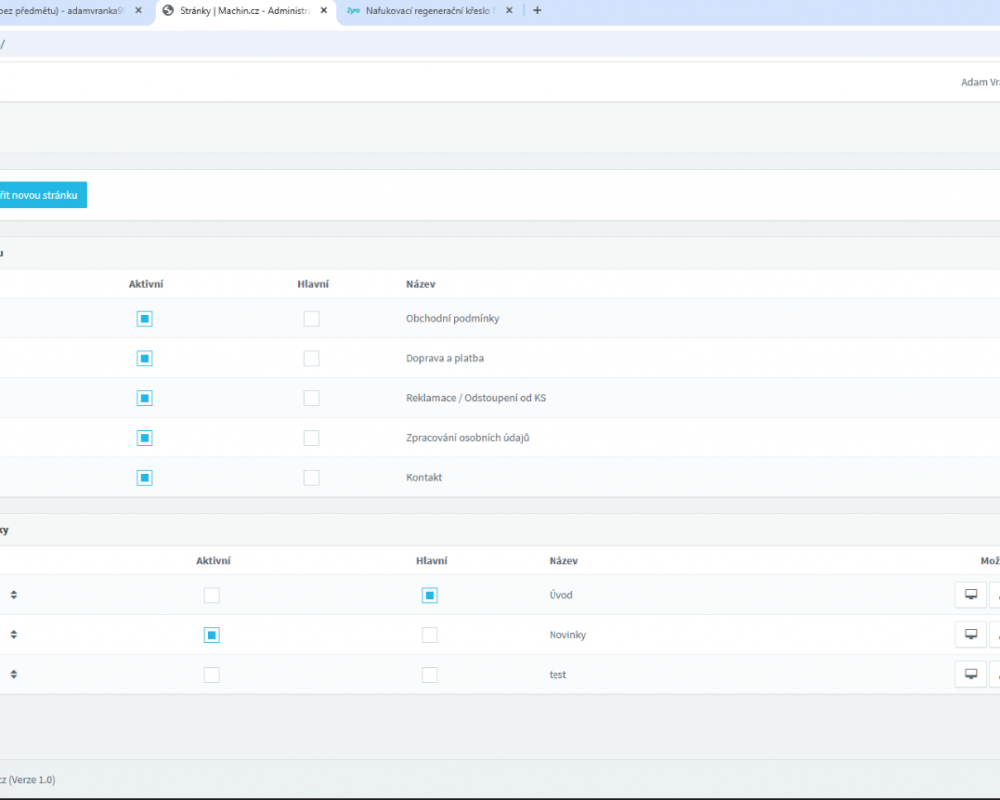Select Kontakt page name

click(x=423, y=477)
